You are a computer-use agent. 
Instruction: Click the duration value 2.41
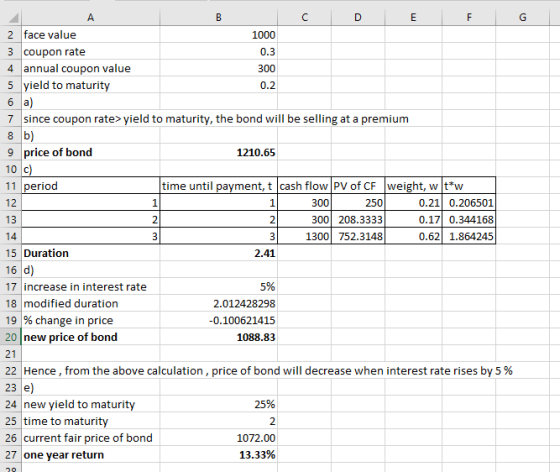coord(219,253)
